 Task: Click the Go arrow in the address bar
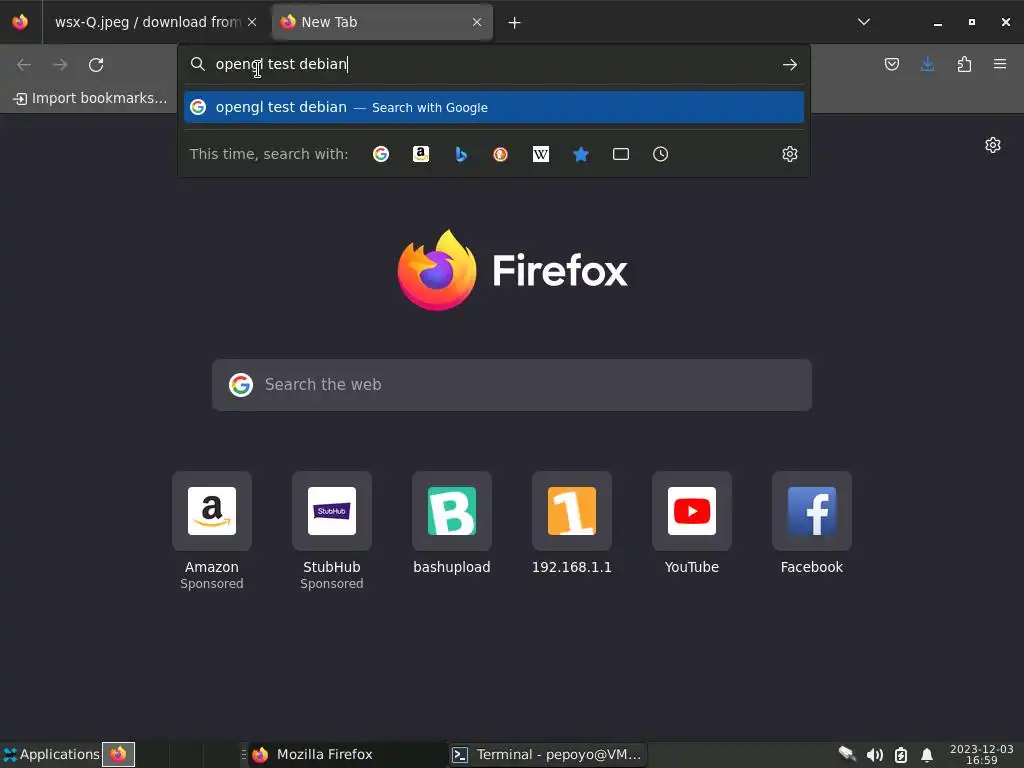(790, 65)
